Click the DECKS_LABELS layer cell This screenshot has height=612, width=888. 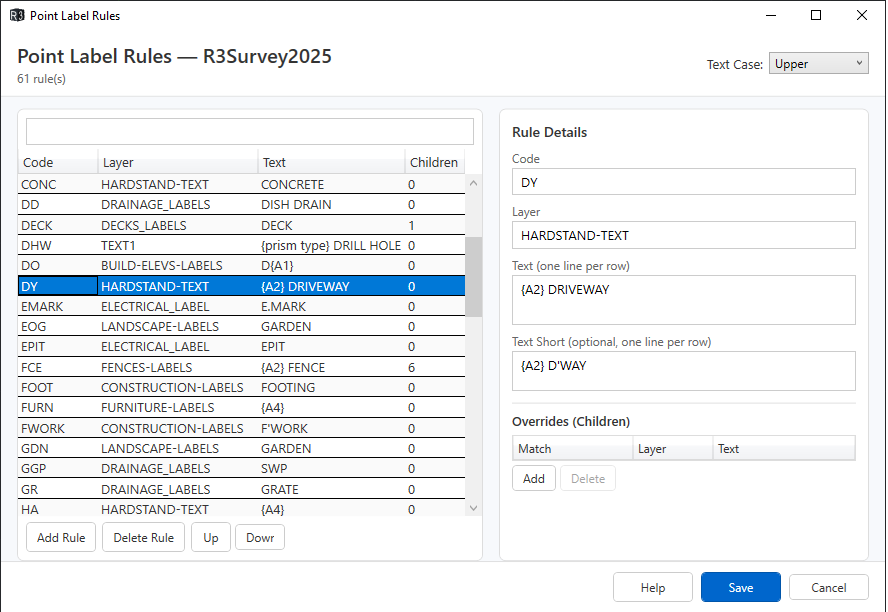pos(178,225)
